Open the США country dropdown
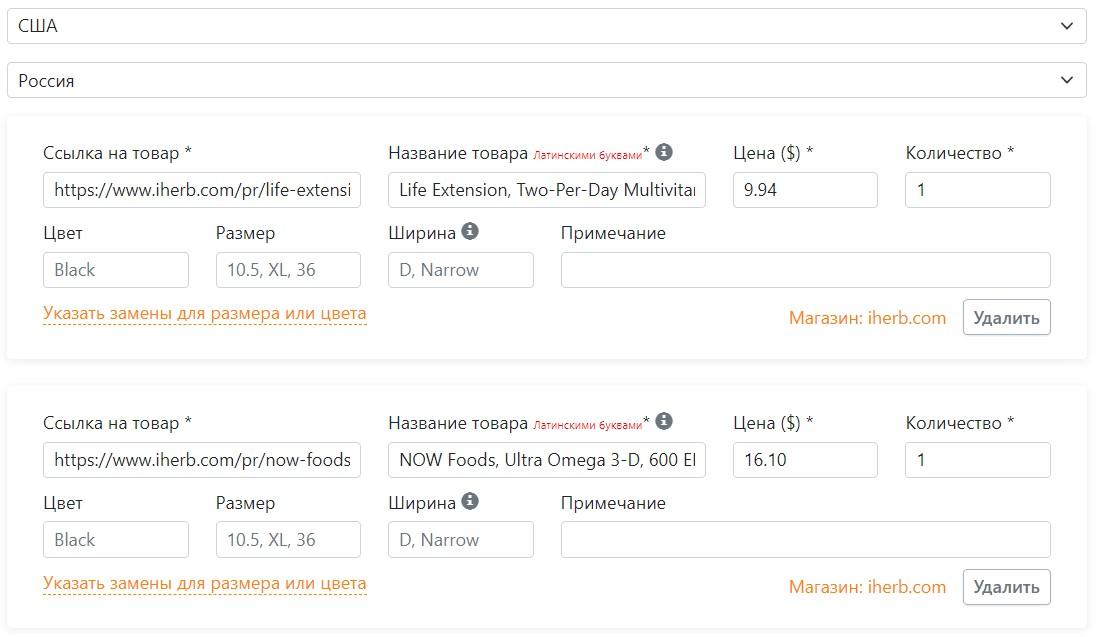This screenshot has width=1096, height=637. click(546, 26)
